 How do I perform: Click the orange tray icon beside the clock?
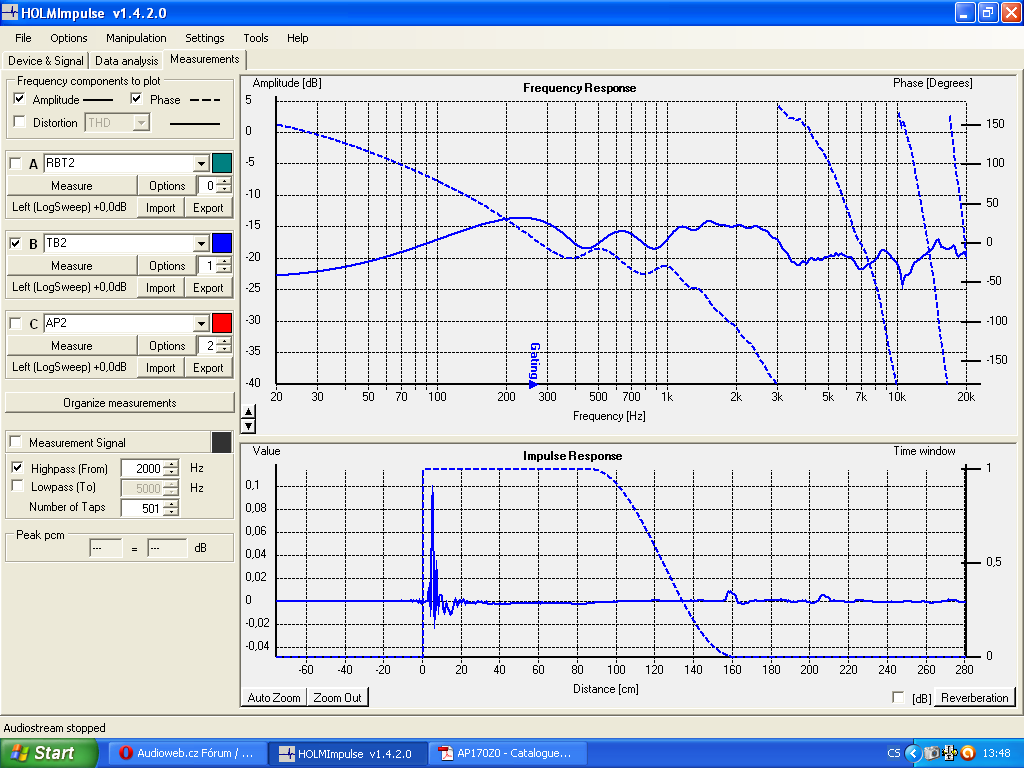(x=967, y=753)
